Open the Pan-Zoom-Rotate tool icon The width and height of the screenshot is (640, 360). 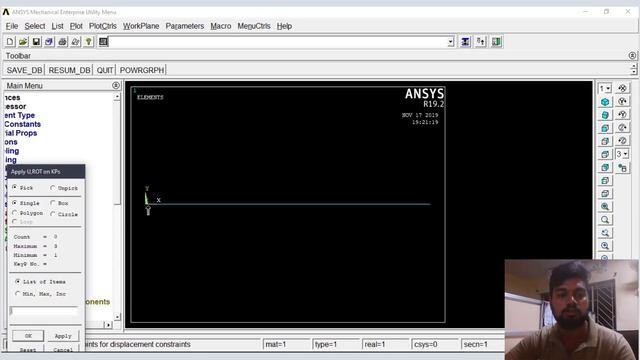tap(49, 42)
